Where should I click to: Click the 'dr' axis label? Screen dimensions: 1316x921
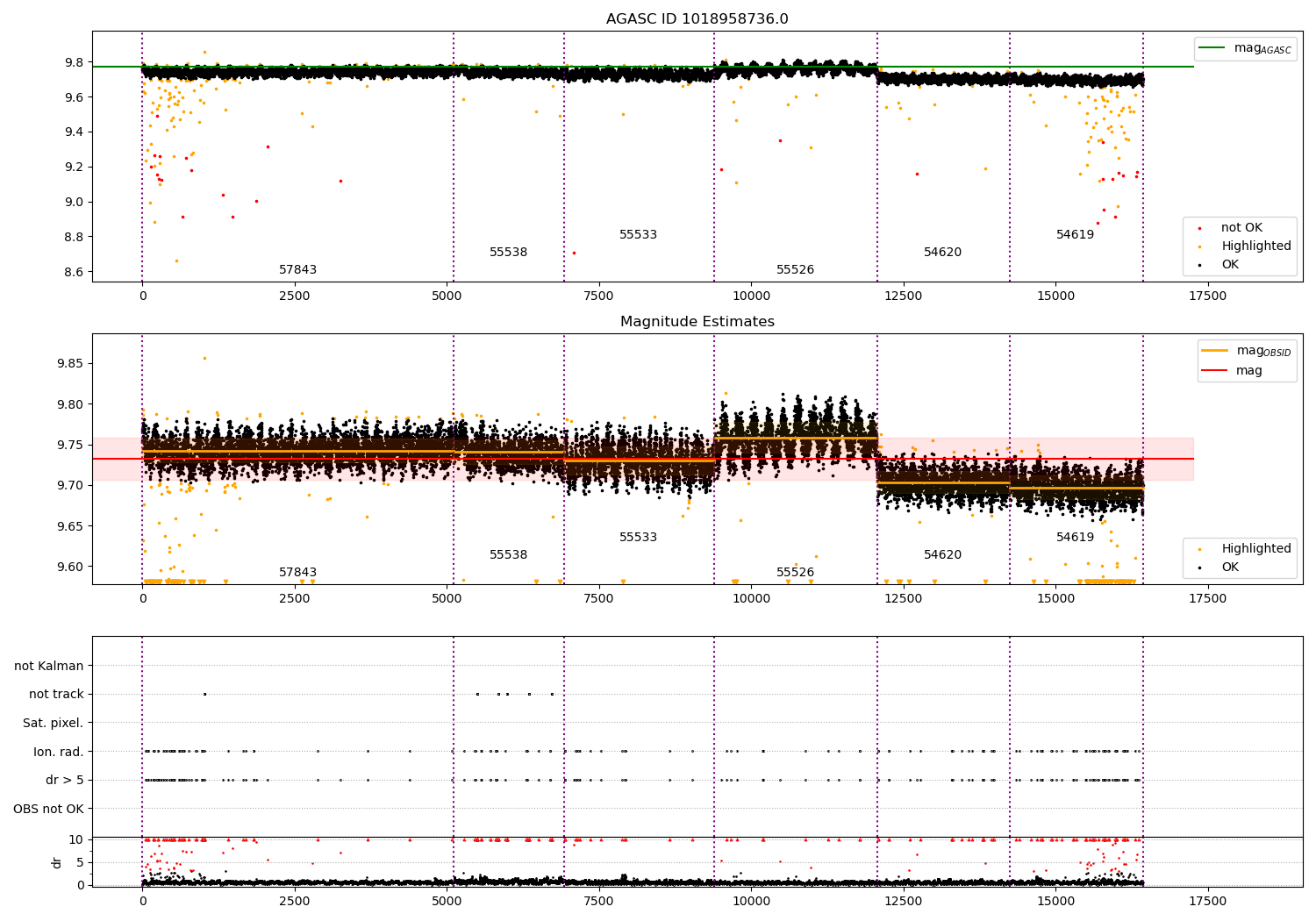57,862
